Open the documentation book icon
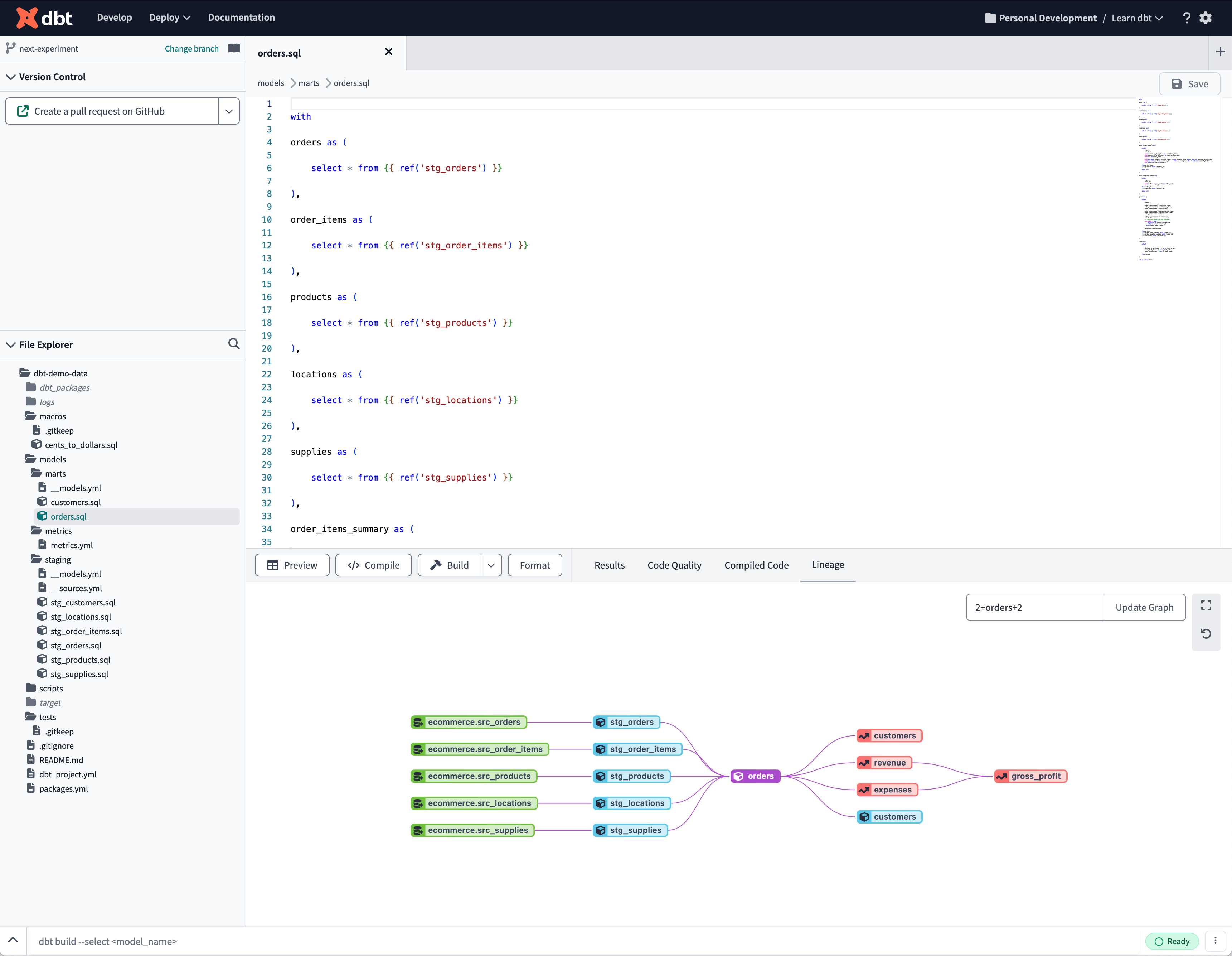 click(234, 49)
